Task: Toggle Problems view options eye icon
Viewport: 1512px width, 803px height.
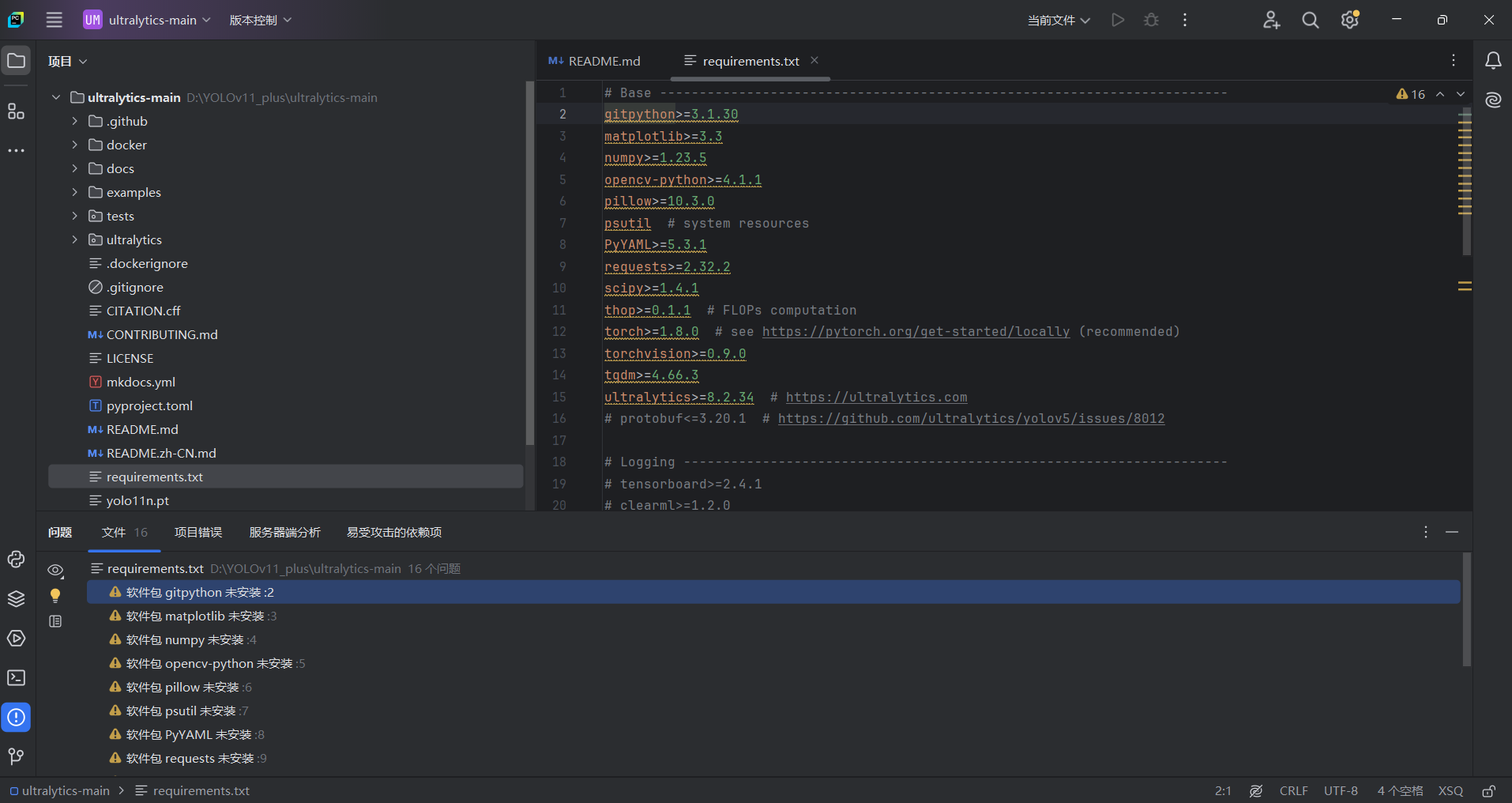Action: (55, 570)
